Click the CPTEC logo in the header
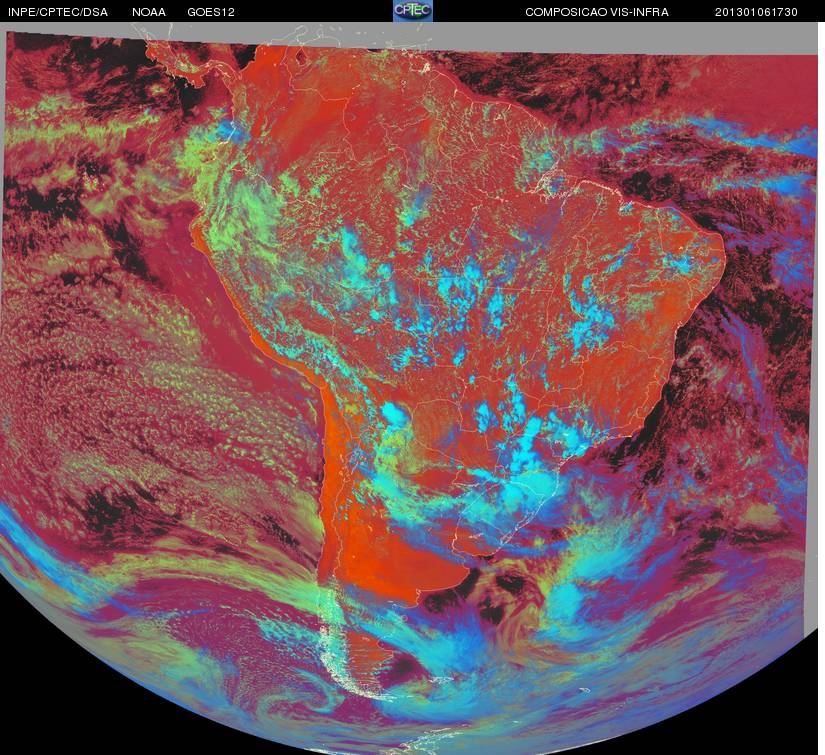The height and width of the screenshot is (755, 825). (x=413, y=11)
